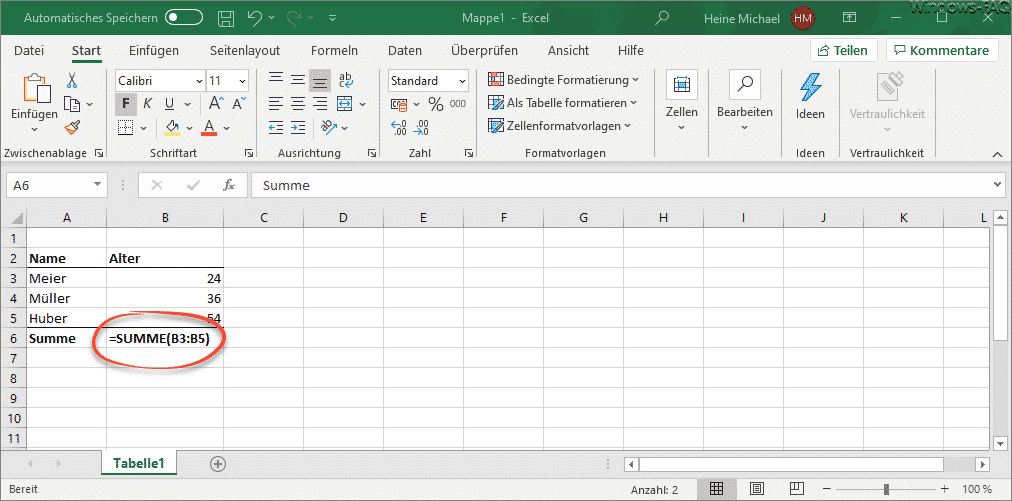Toggle italic formatting K button
Screen dimensions: 1012x501
(147, 103)
